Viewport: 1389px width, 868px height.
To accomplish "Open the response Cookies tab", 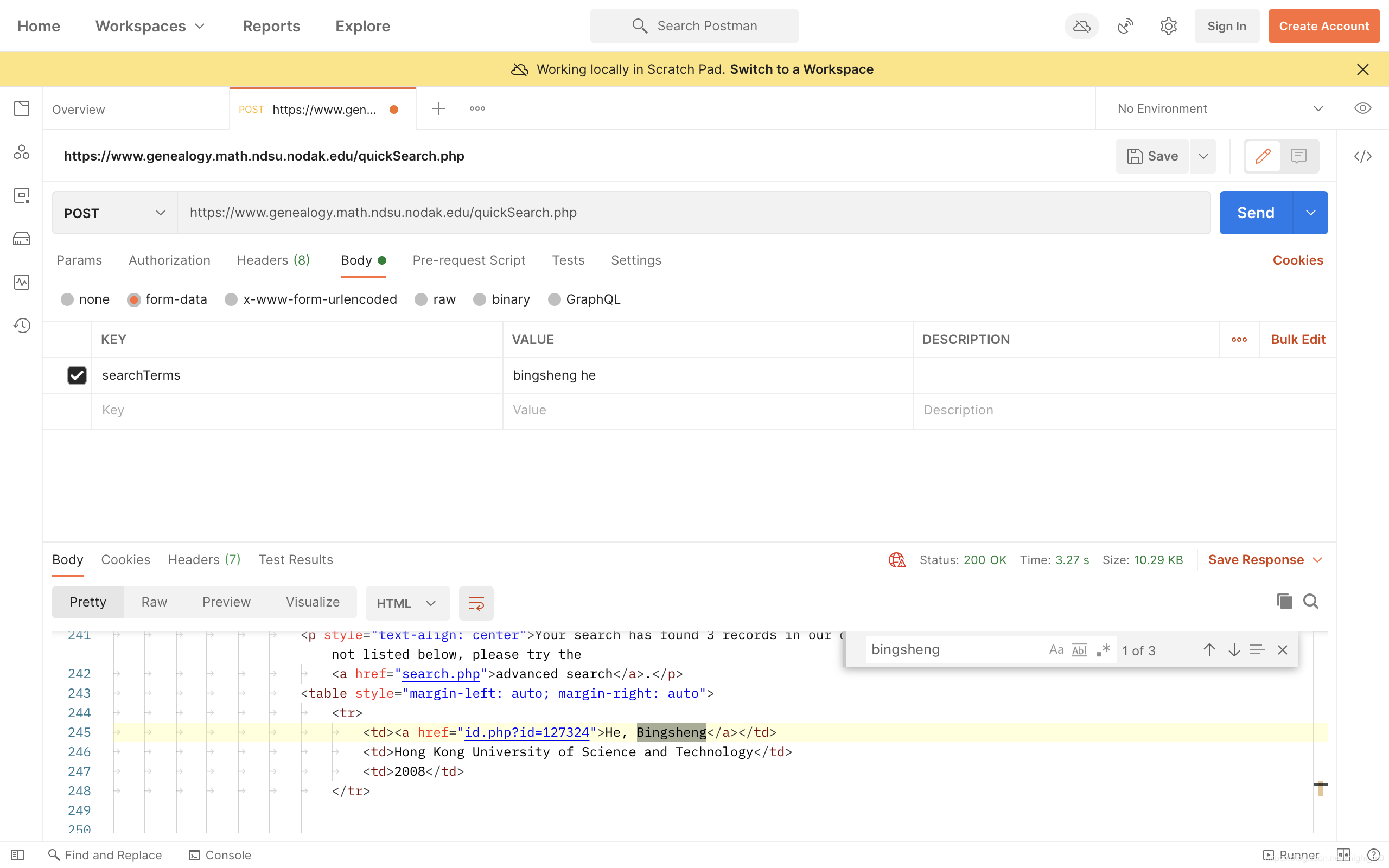I will point(126,560).
